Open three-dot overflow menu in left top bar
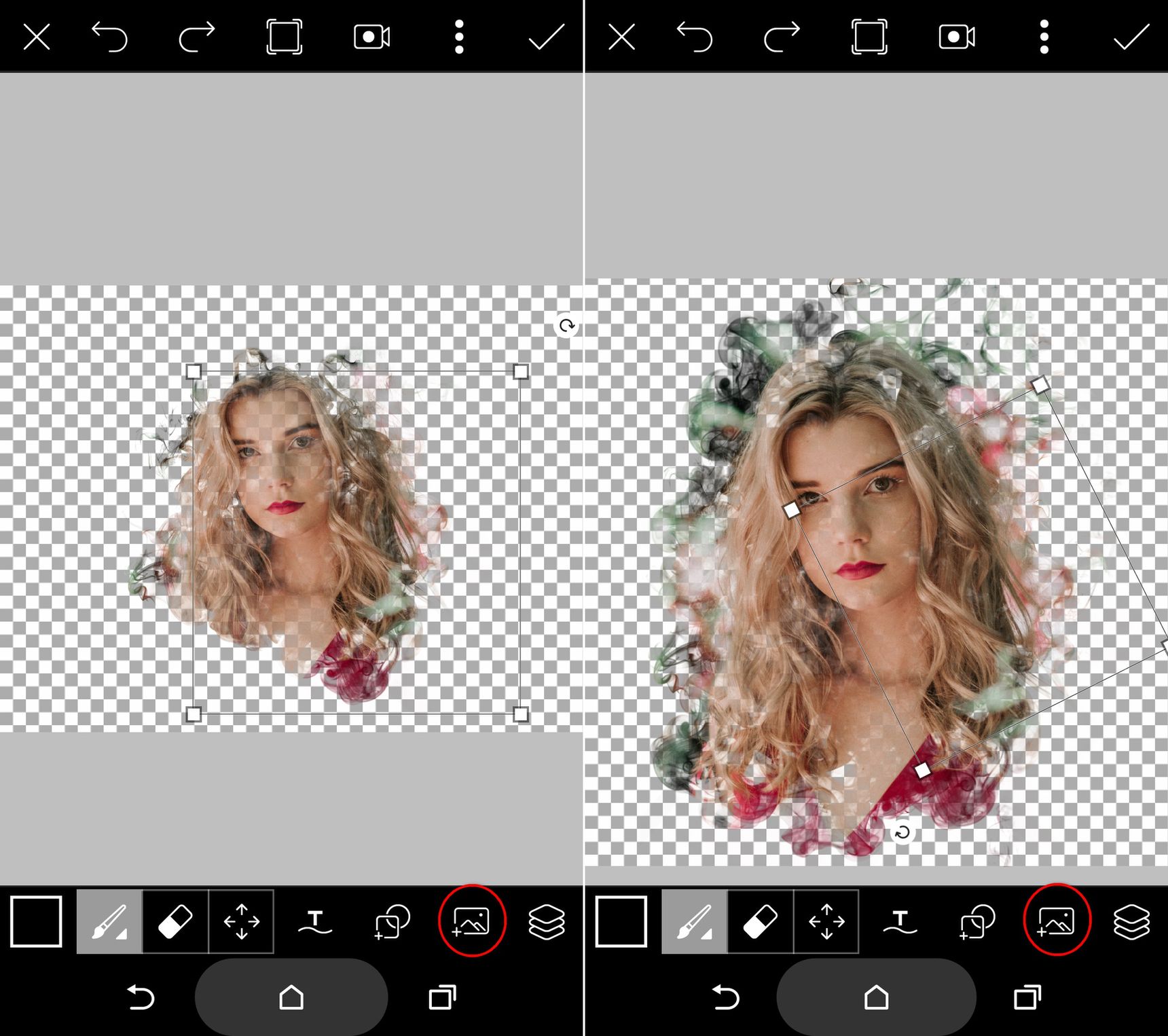Screen dimensions: 1168x1036 pyautogui.click(x=459, y=37)
